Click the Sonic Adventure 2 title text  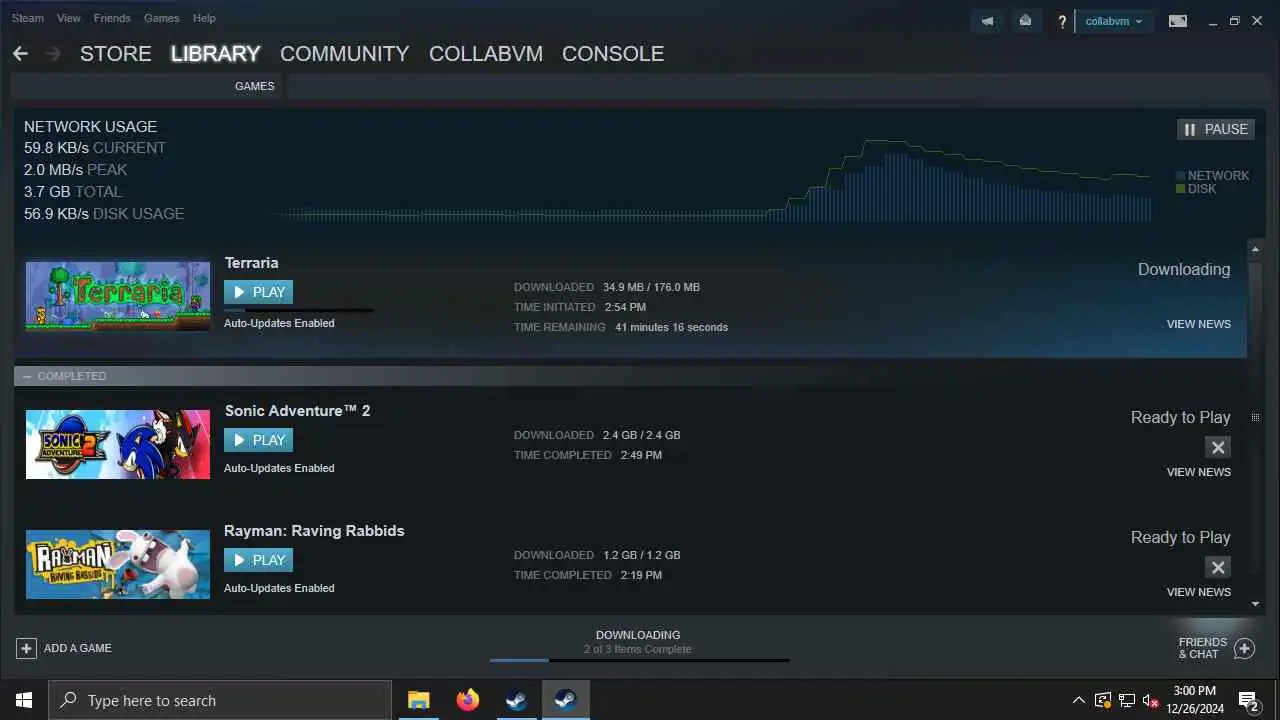(x=297, y=411)
